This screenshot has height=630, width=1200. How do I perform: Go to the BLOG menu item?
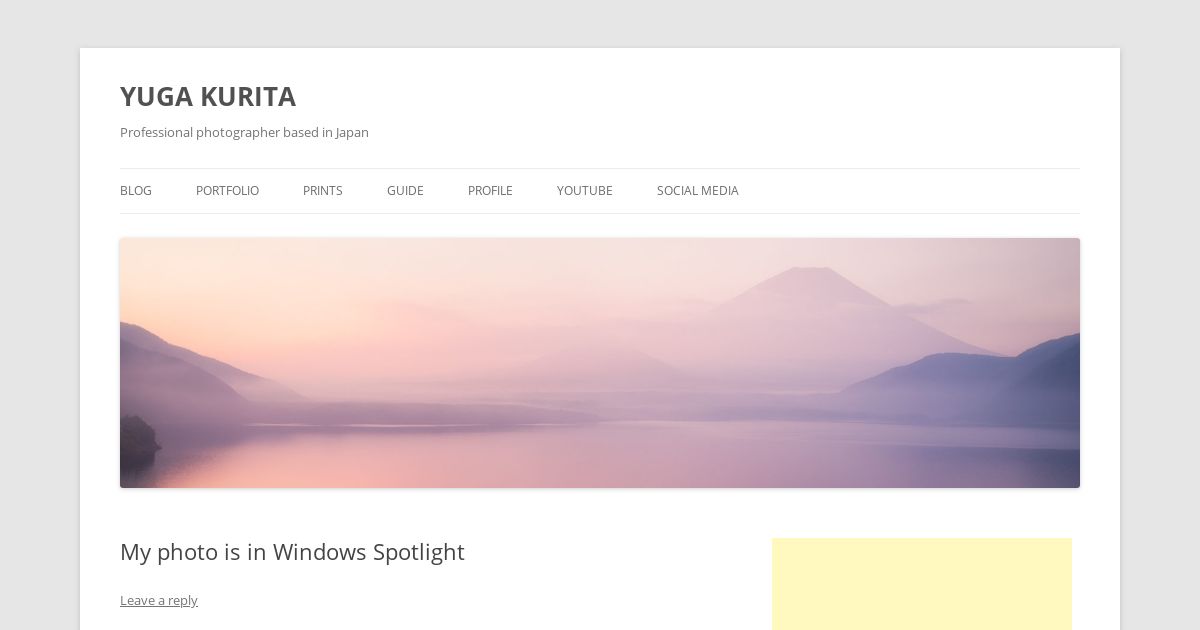click(x=136, y=191)
